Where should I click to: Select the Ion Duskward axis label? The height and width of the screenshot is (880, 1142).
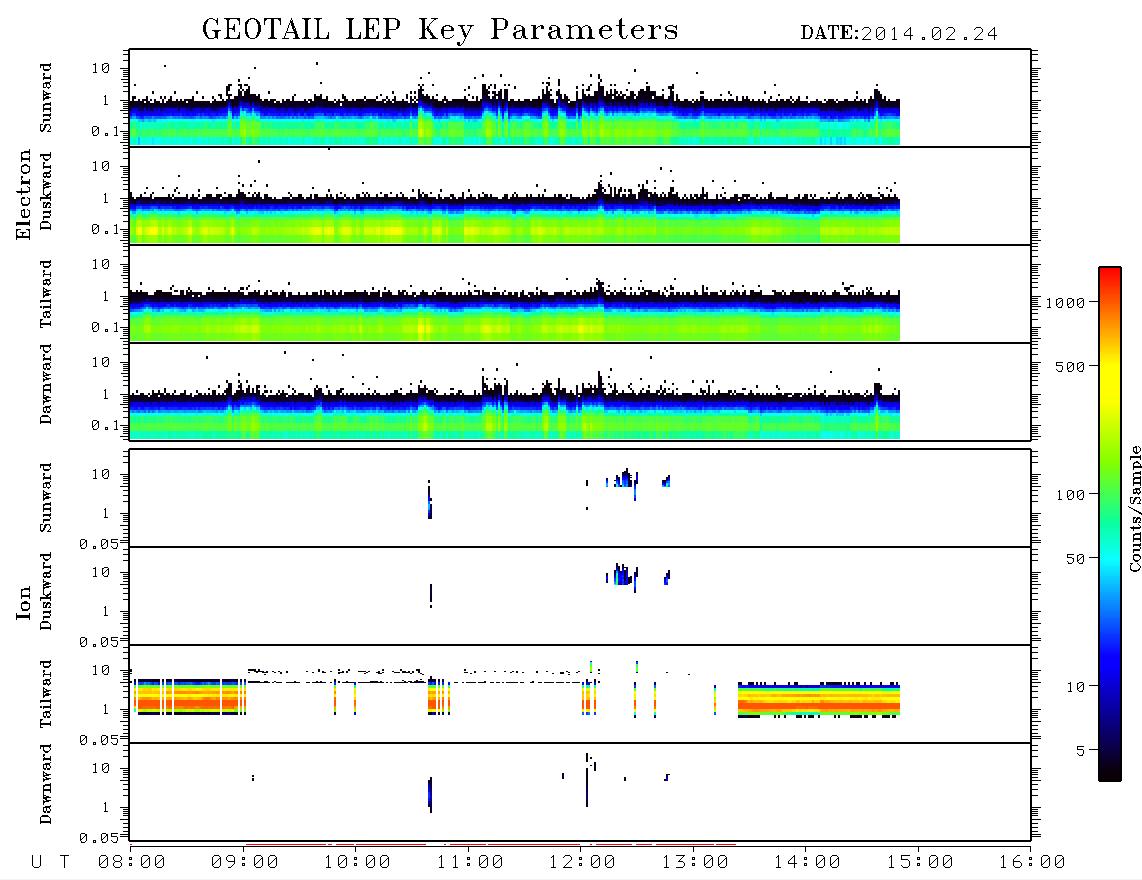[x=46, y=591]
